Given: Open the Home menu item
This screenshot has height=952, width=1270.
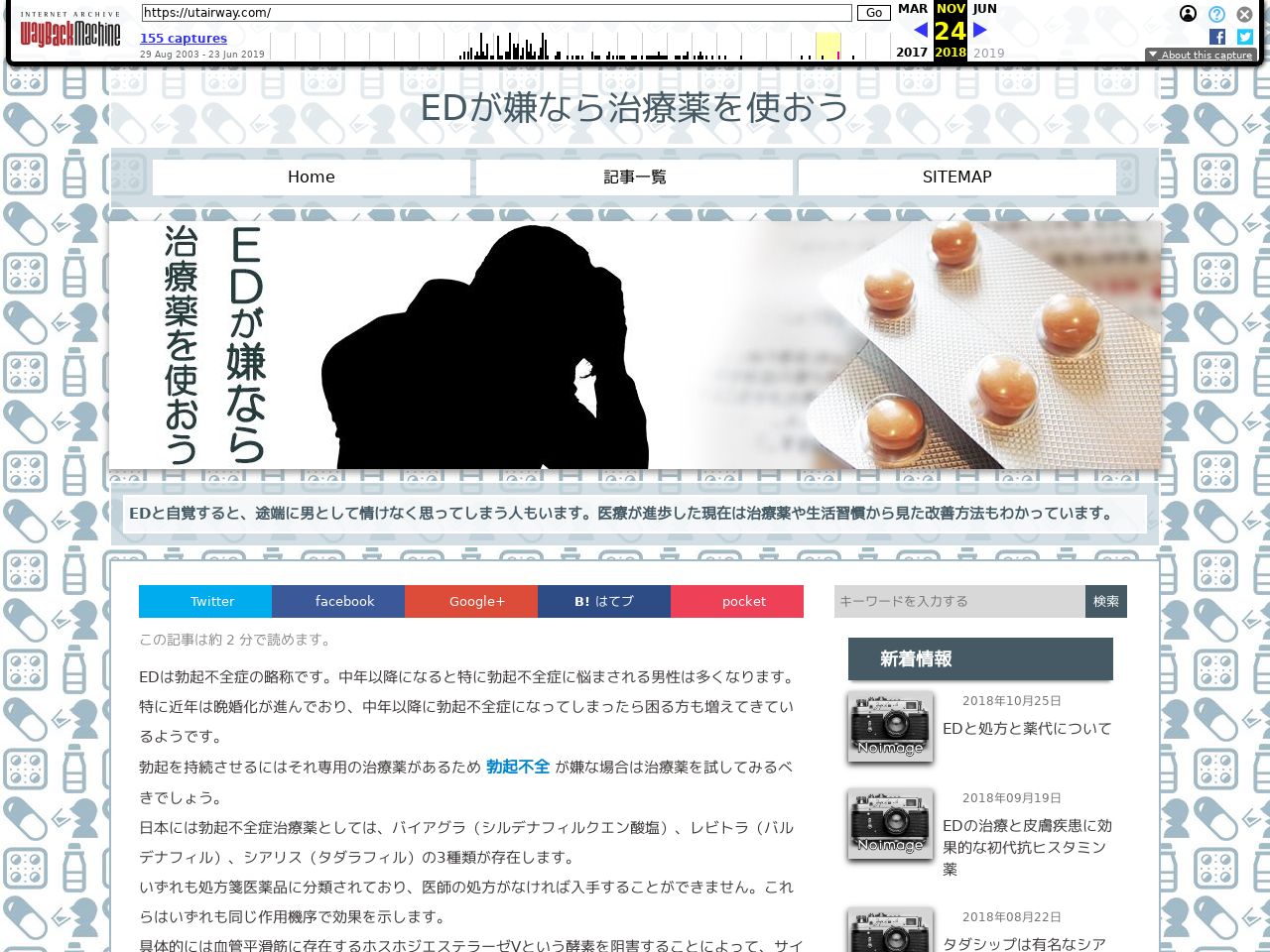Looking at the screenshot, I should (x=312, y=177).
